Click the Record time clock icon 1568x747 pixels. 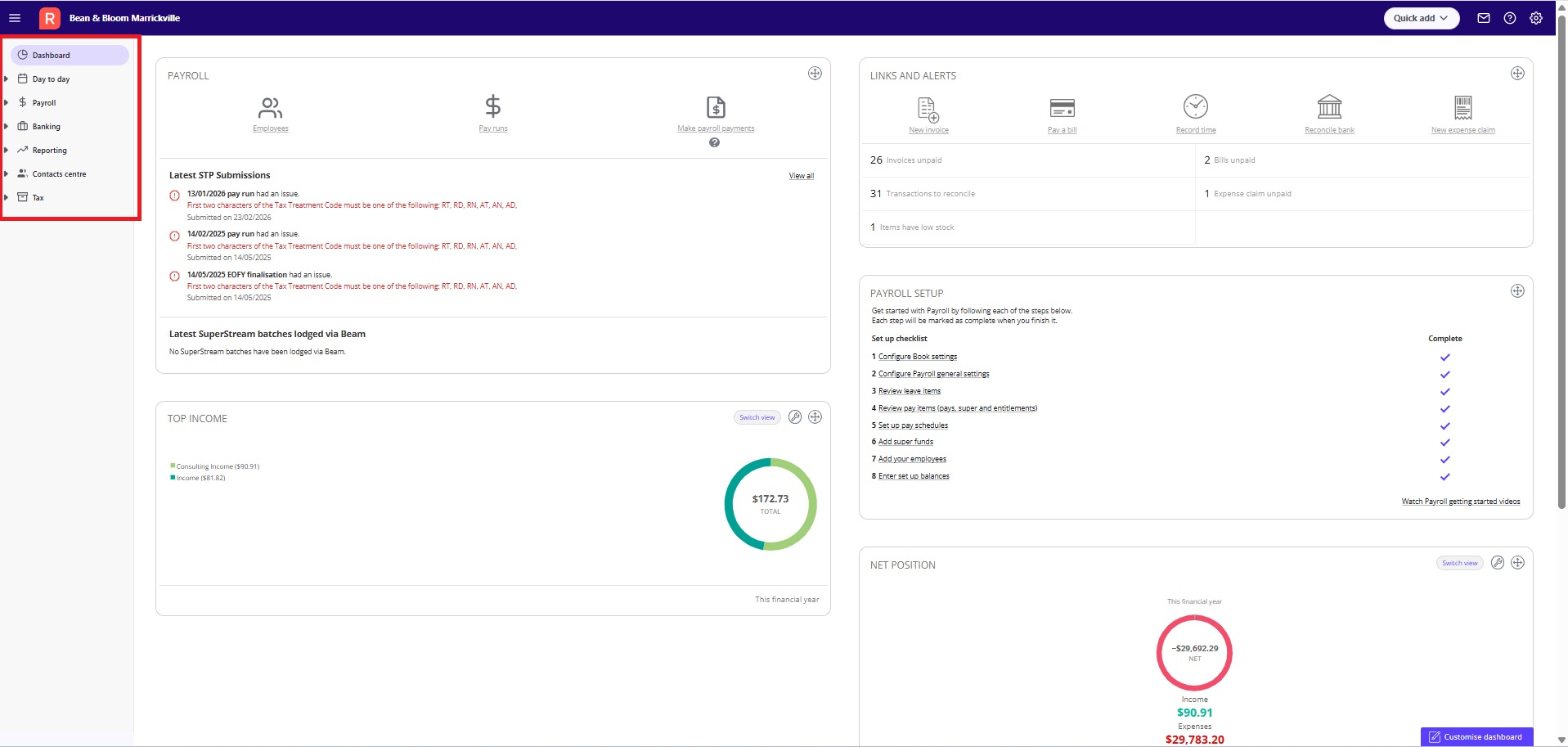click(1196, 106)
